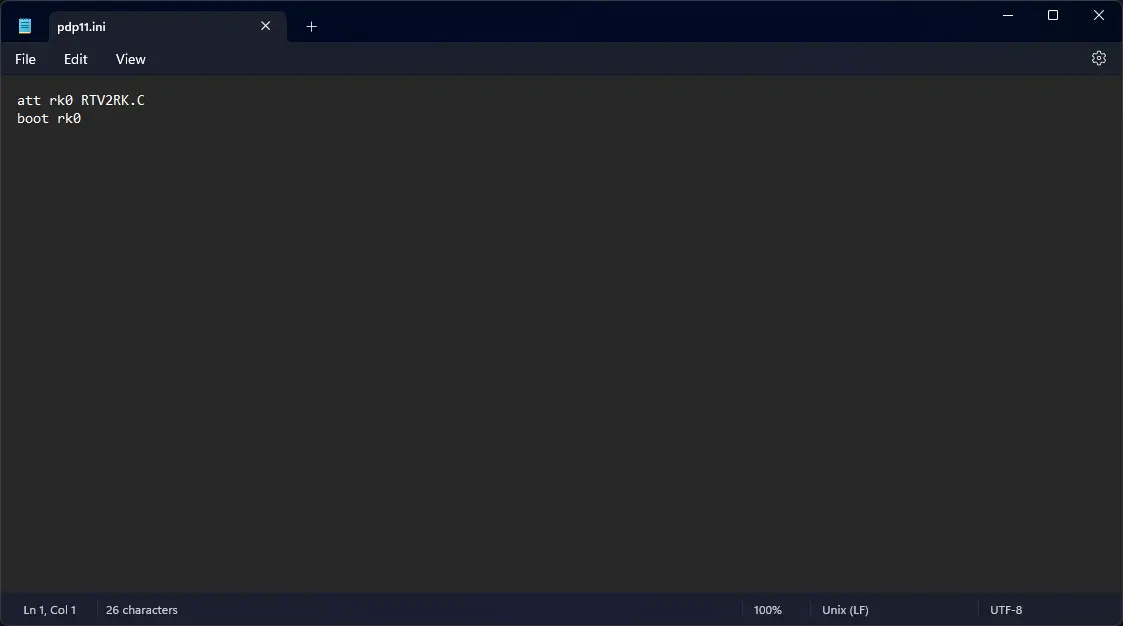Click the Unix (LF) line ending indicator
The width and height of the screenshot is (1123, 626).
point(845,610)
